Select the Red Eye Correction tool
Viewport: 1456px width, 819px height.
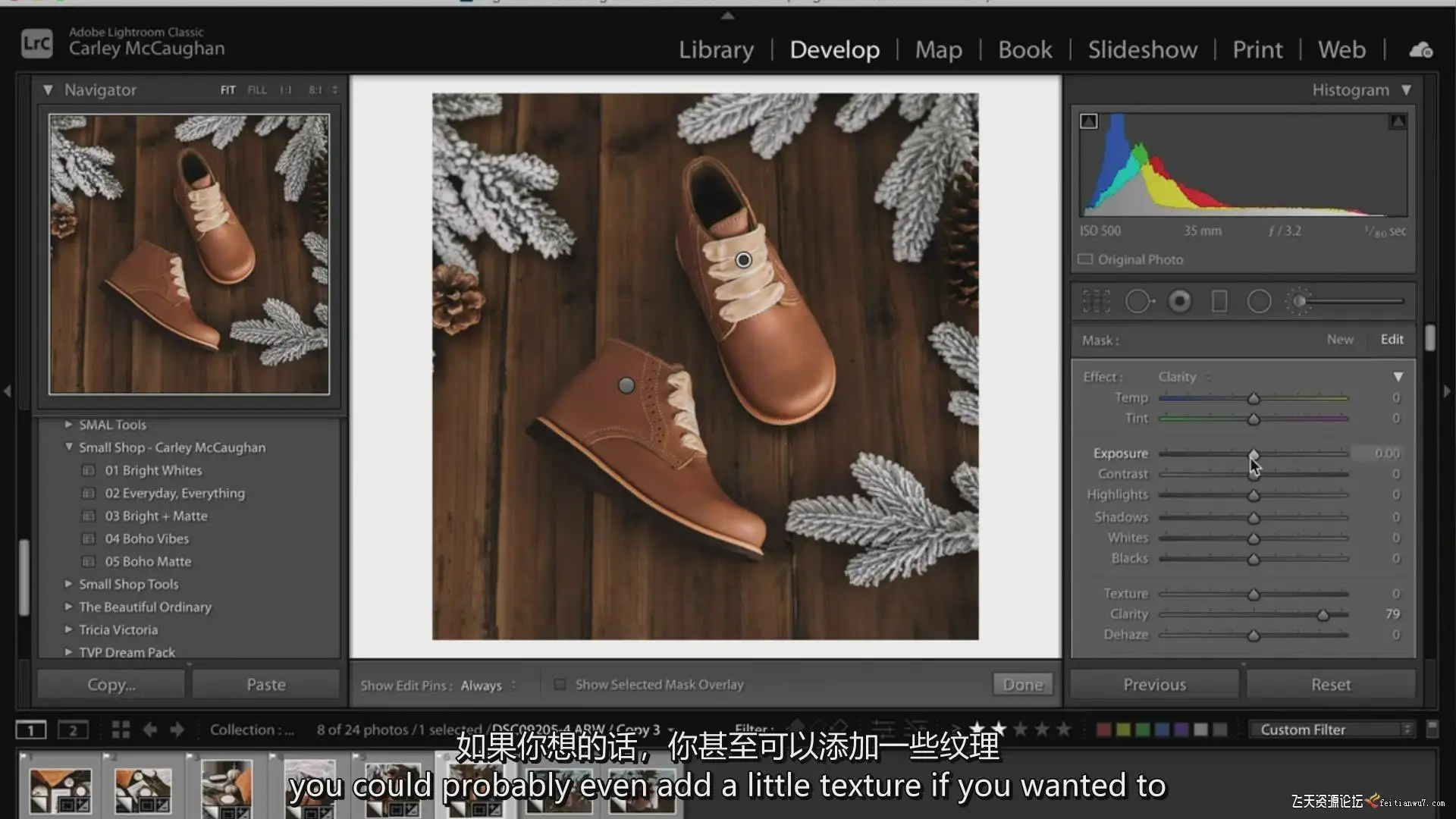(x=1179, y=302)
